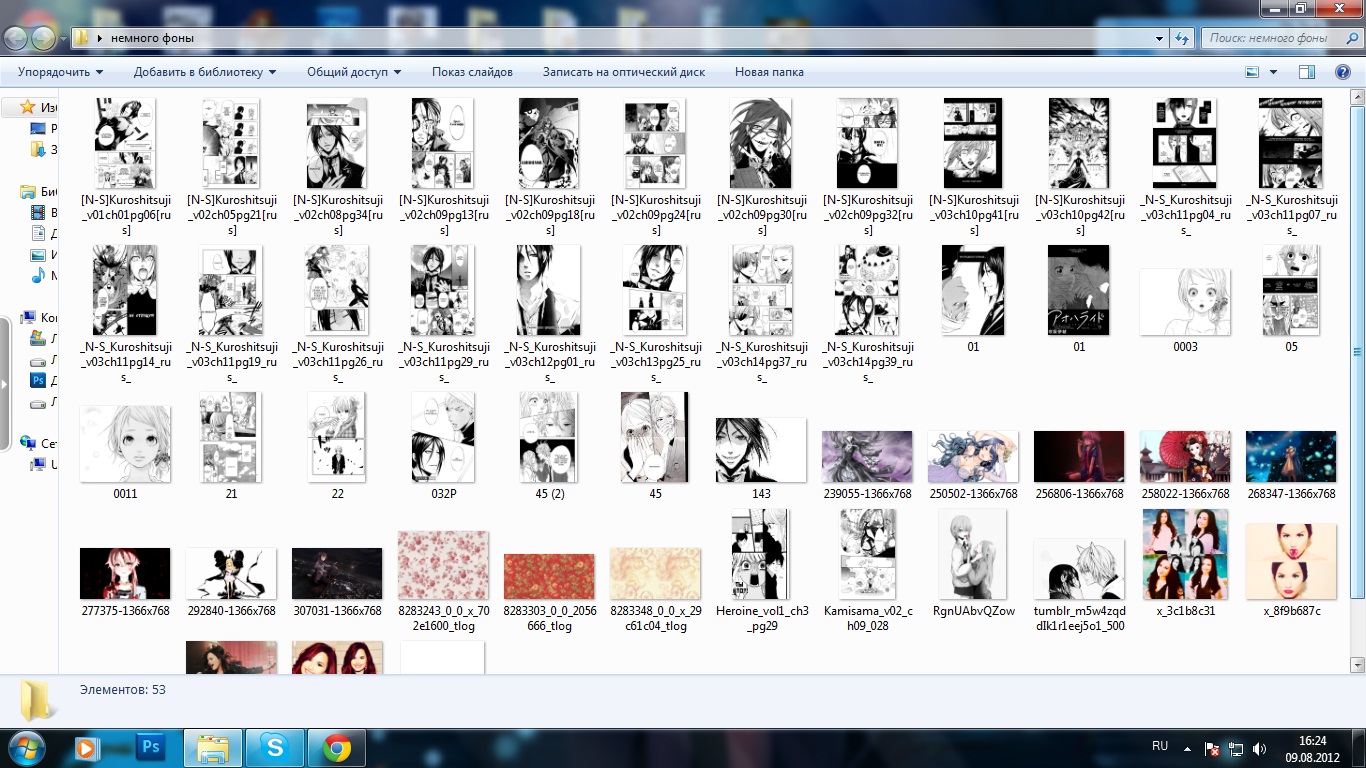
Task: Open Action Center flag in the system tray
Action: pos(1212,748)
